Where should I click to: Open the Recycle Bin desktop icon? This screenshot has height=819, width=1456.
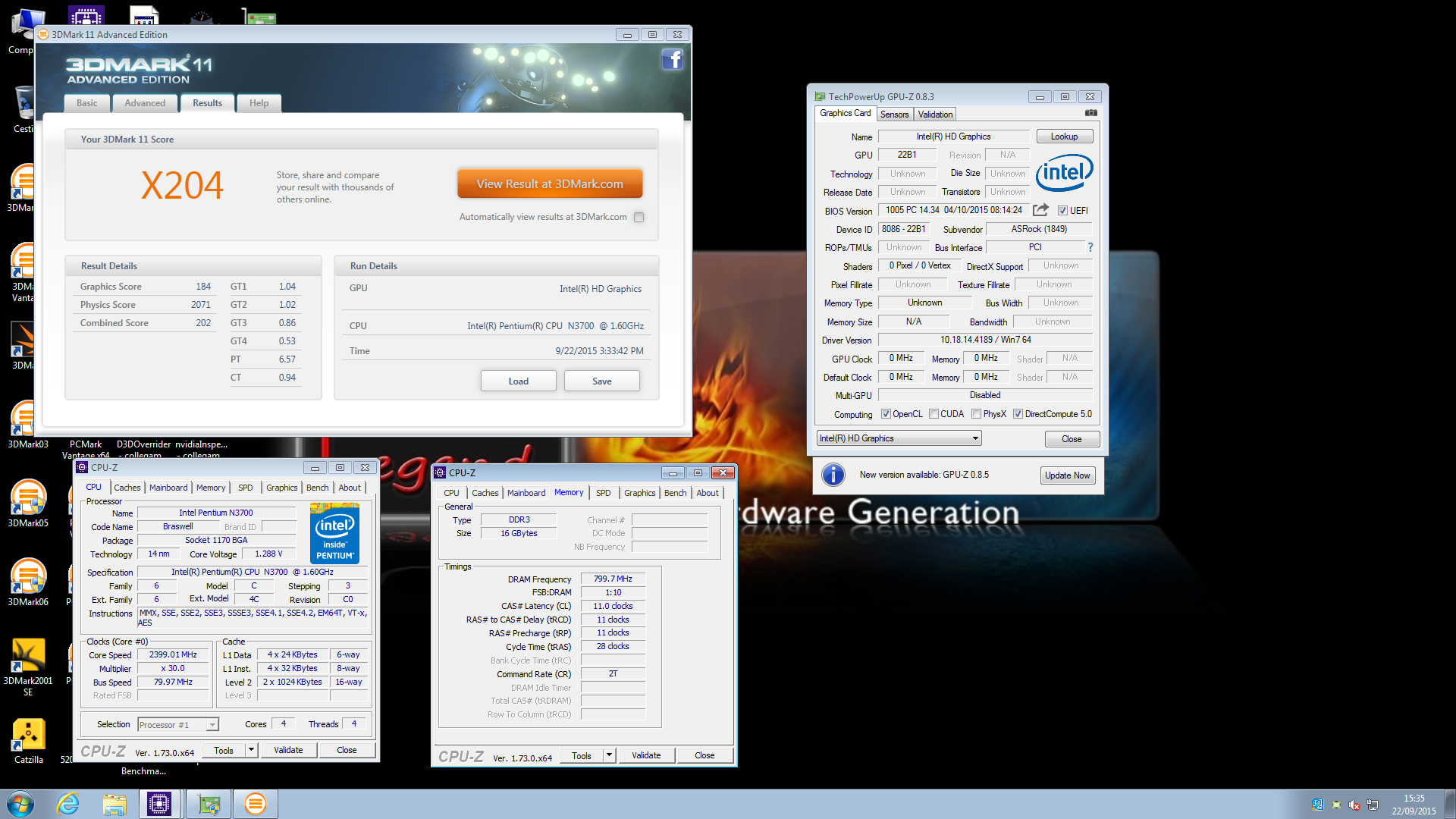24,108
